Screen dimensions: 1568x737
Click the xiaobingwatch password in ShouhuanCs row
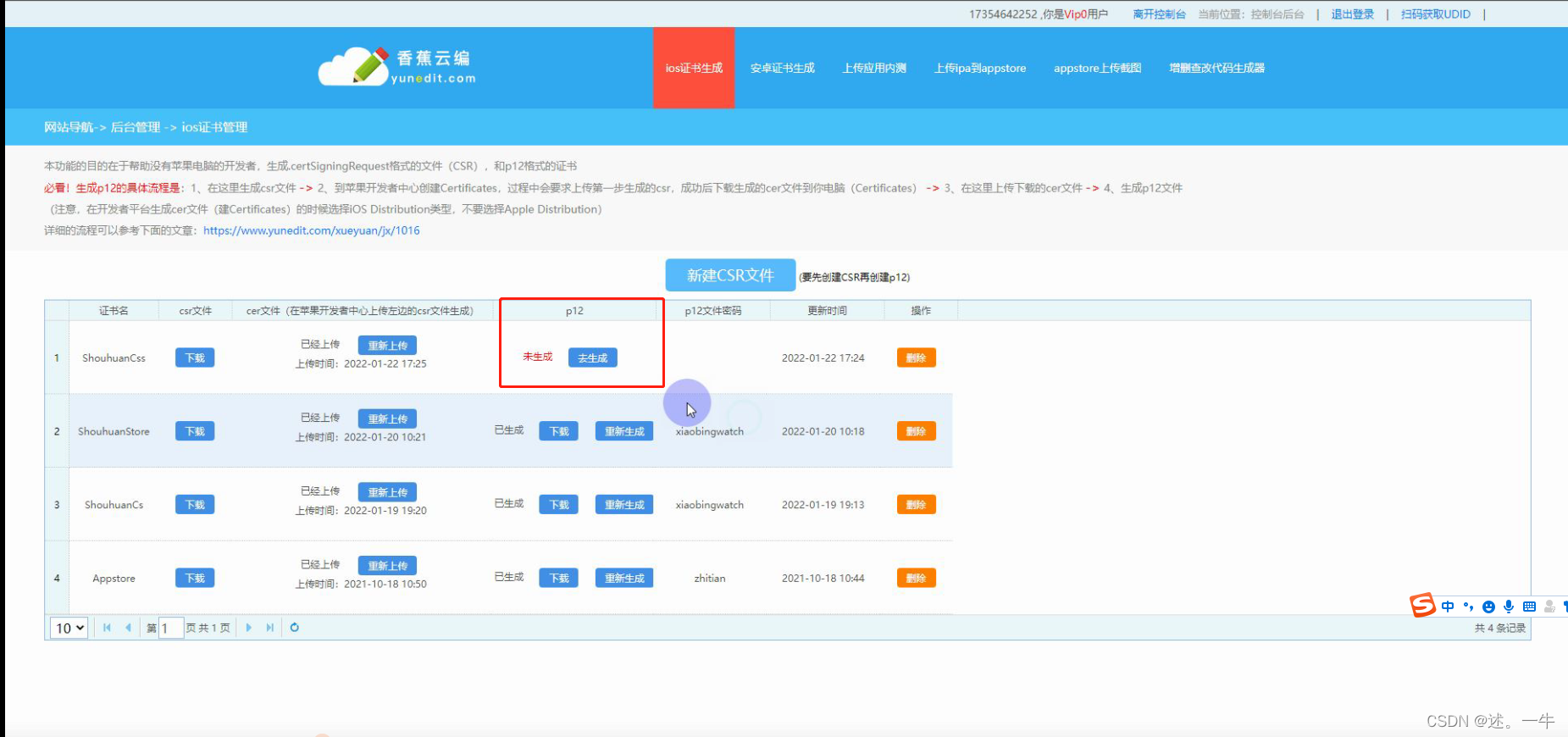[710, 505]
